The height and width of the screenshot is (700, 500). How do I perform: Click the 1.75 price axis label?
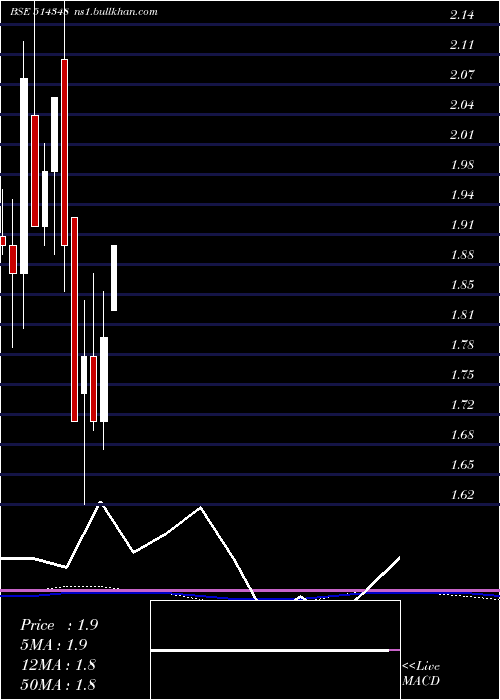pos(462,375)
